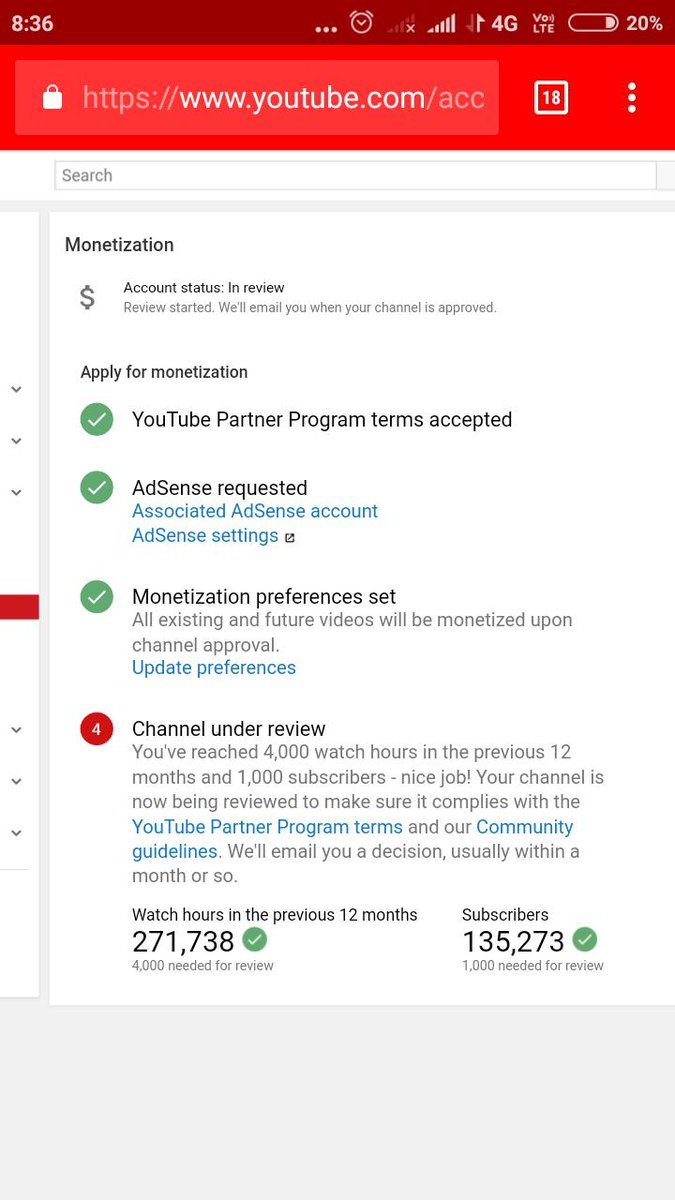Click green check beside Monetization preferences set
The image size is (675, 1200).
[97, 597]
